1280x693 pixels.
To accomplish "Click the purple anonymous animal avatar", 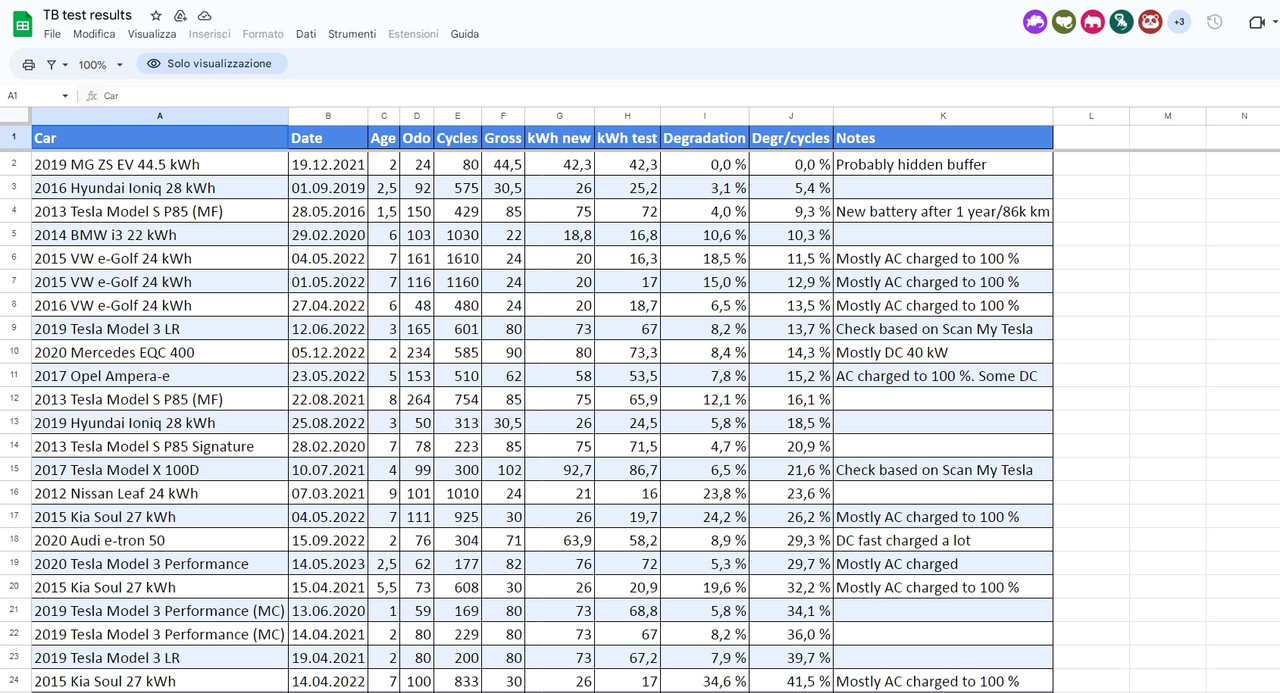I will pos(1035,21).
